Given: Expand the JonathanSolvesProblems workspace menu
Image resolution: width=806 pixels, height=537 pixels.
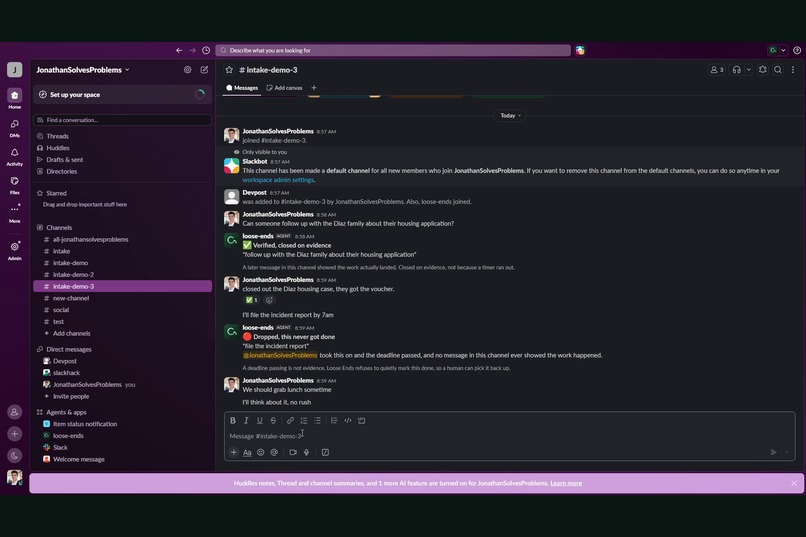Looking at the screenshot, I should [83, 70].
